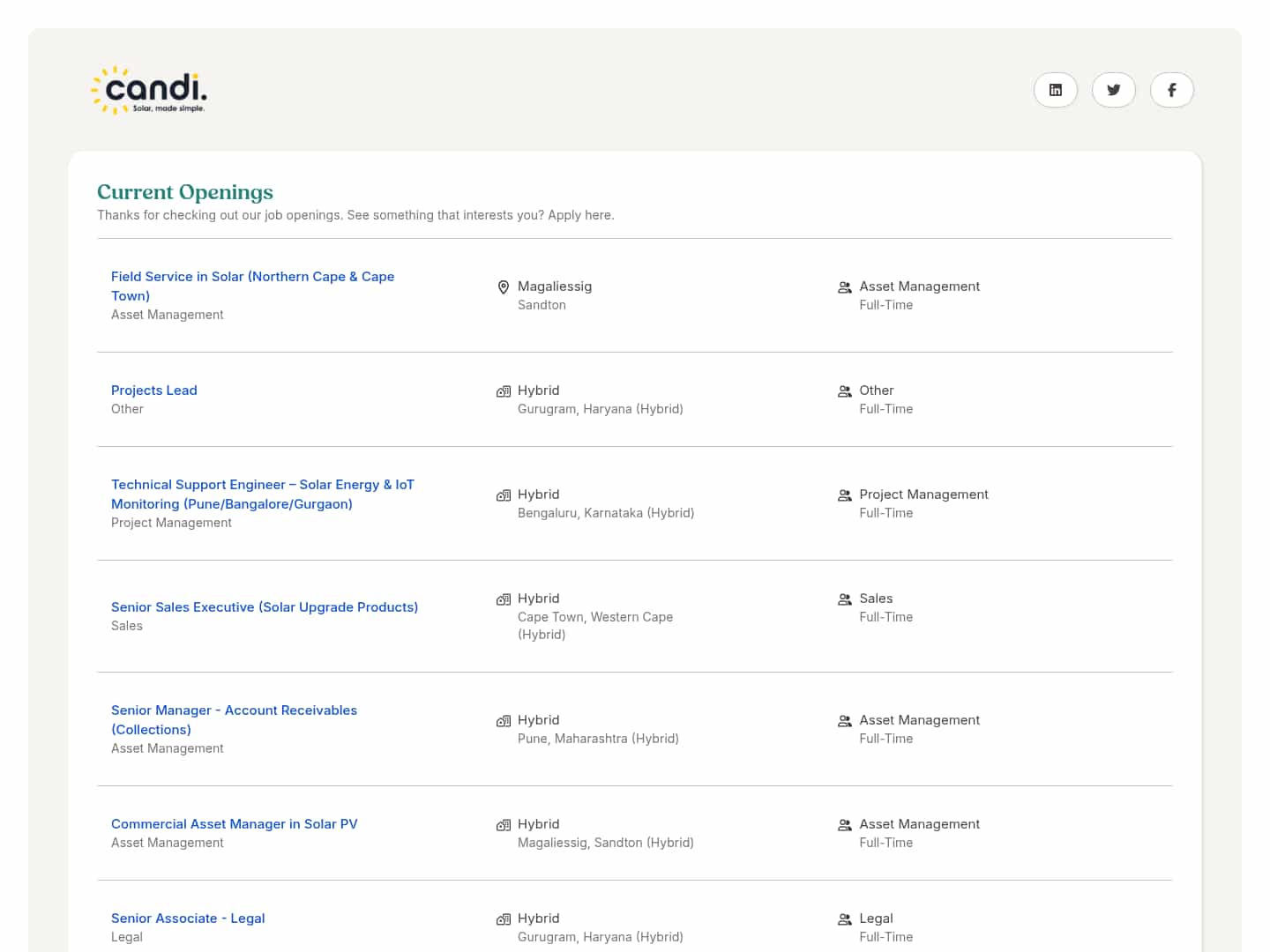The width and height of the screenshot is (1270, 952).
Task: View Senior Associate - Legal opening
Action: click(188, 919)
